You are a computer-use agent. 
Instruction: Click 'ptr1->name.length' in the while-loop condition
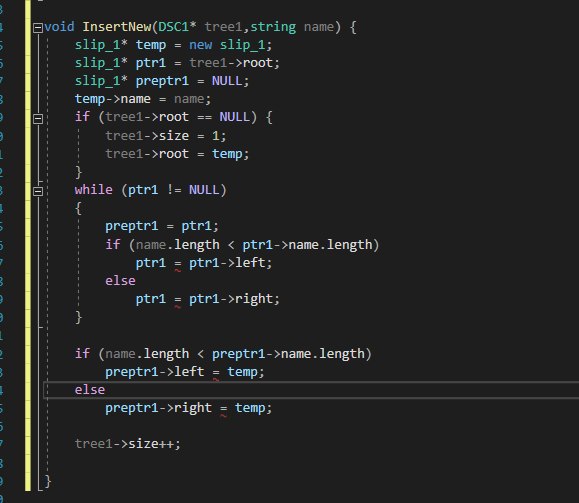(307, 245)
